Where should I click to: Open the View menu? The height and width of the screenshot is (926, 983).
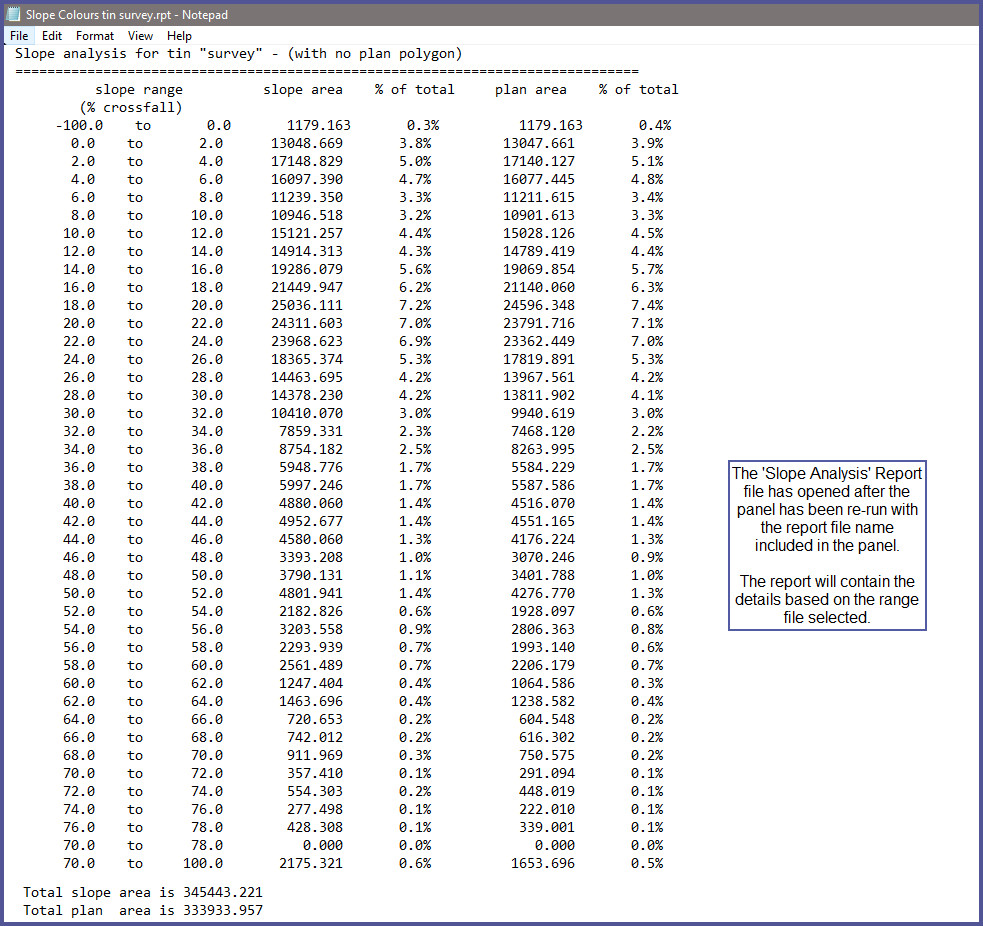tap(140, 36)
